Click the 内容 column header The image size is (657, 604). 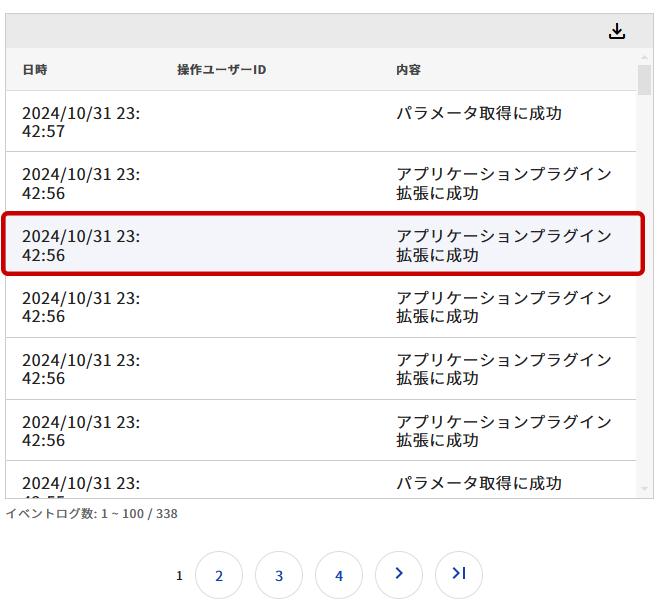(408, 70)
